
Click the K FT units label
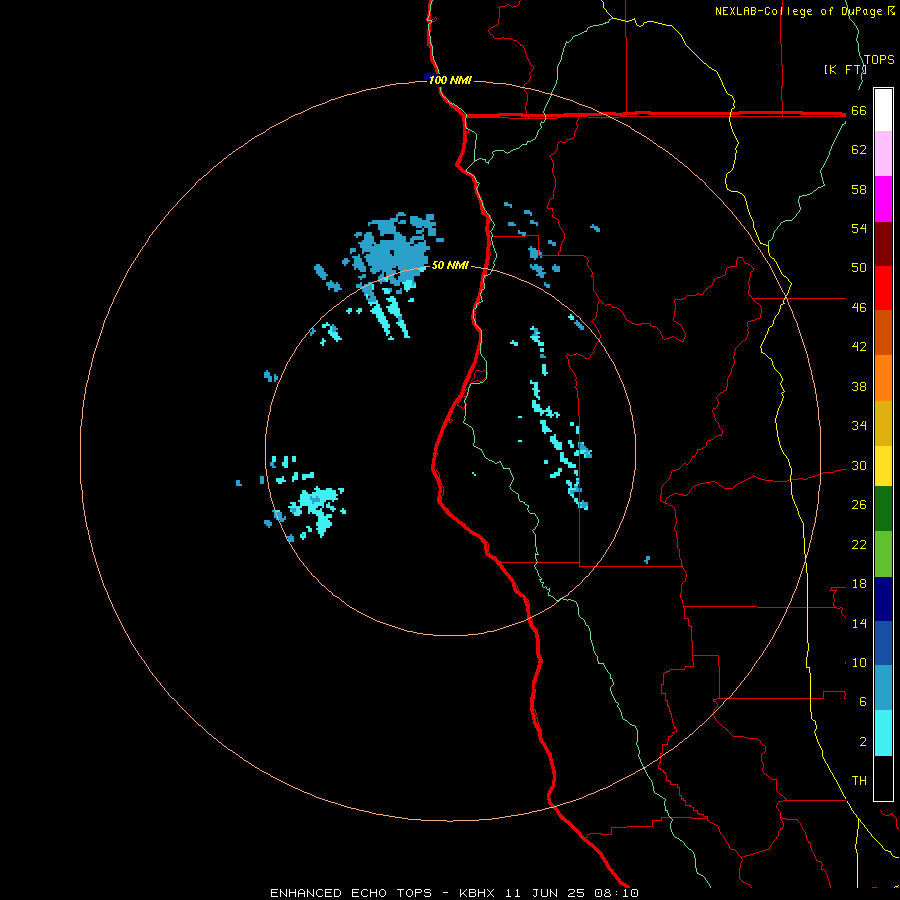click(x=844, y=69)
